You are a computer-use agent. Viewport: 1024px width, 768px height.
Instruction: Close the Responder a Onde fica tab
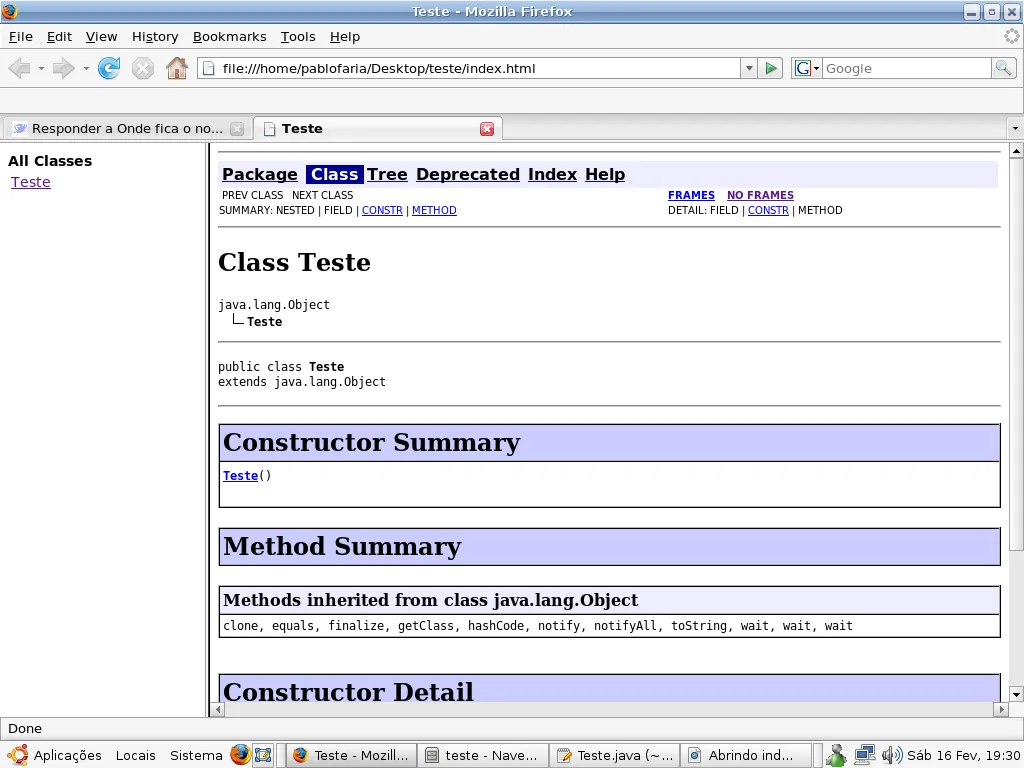(x=237, y=129)
